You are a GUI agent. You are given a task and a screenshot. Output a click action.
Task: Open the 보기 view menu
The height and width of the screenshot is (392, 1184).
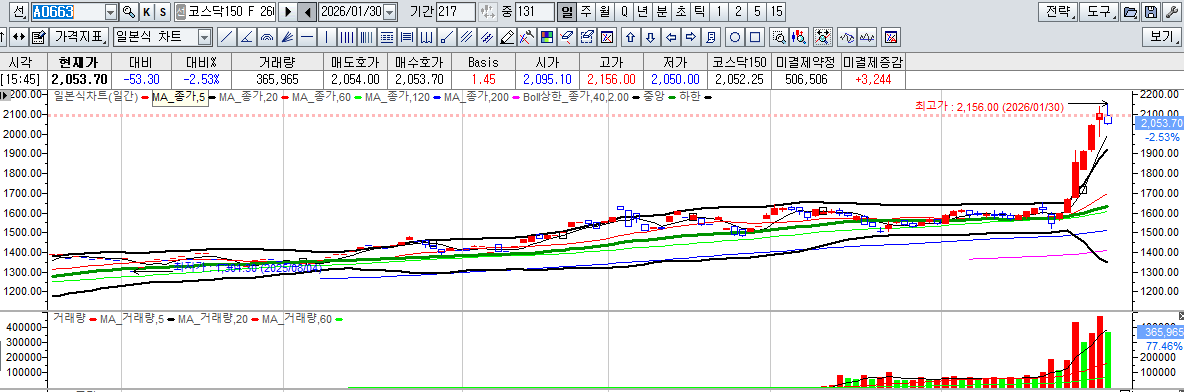[1161, 36]
